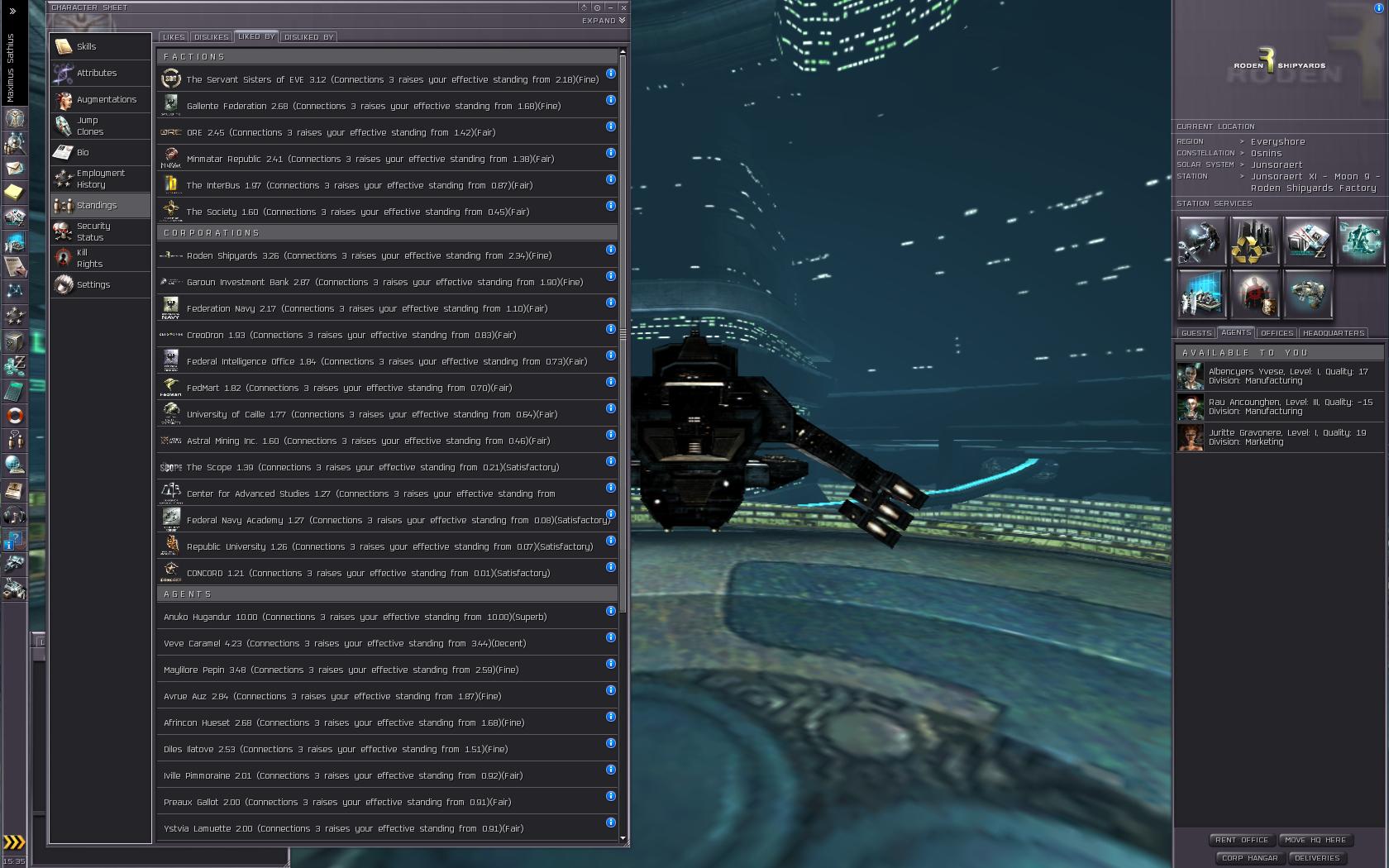The width and height of the screenshot is (1389, 868).
Task: Select the Agents tab in station panel
Action: (1236, 332)
